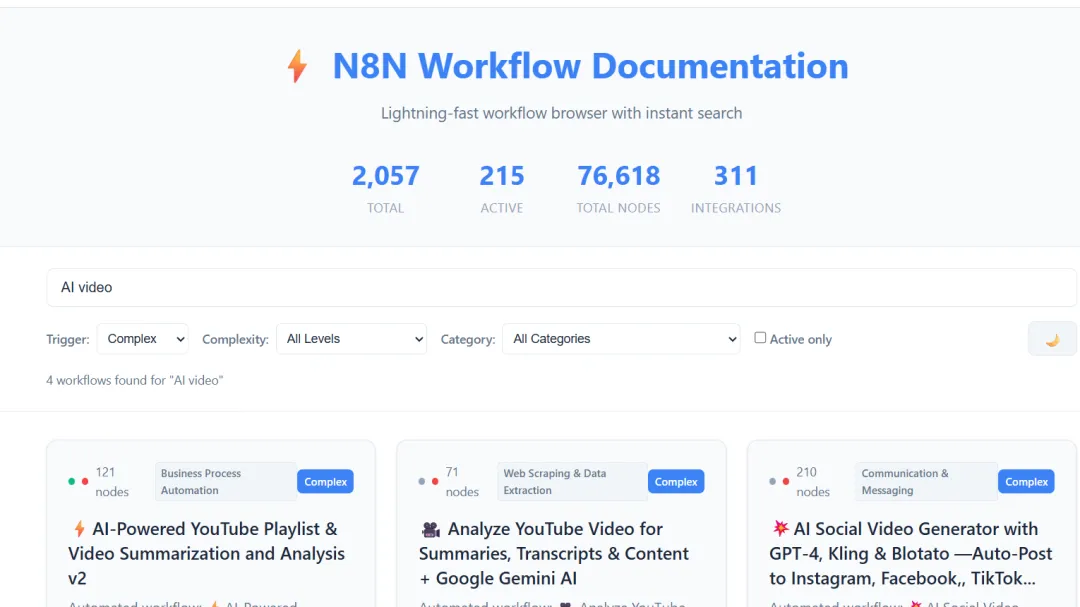Toggle dark mode with moon icon
The width and height of the screenshot is (1080, 607).
[1052, 339]
